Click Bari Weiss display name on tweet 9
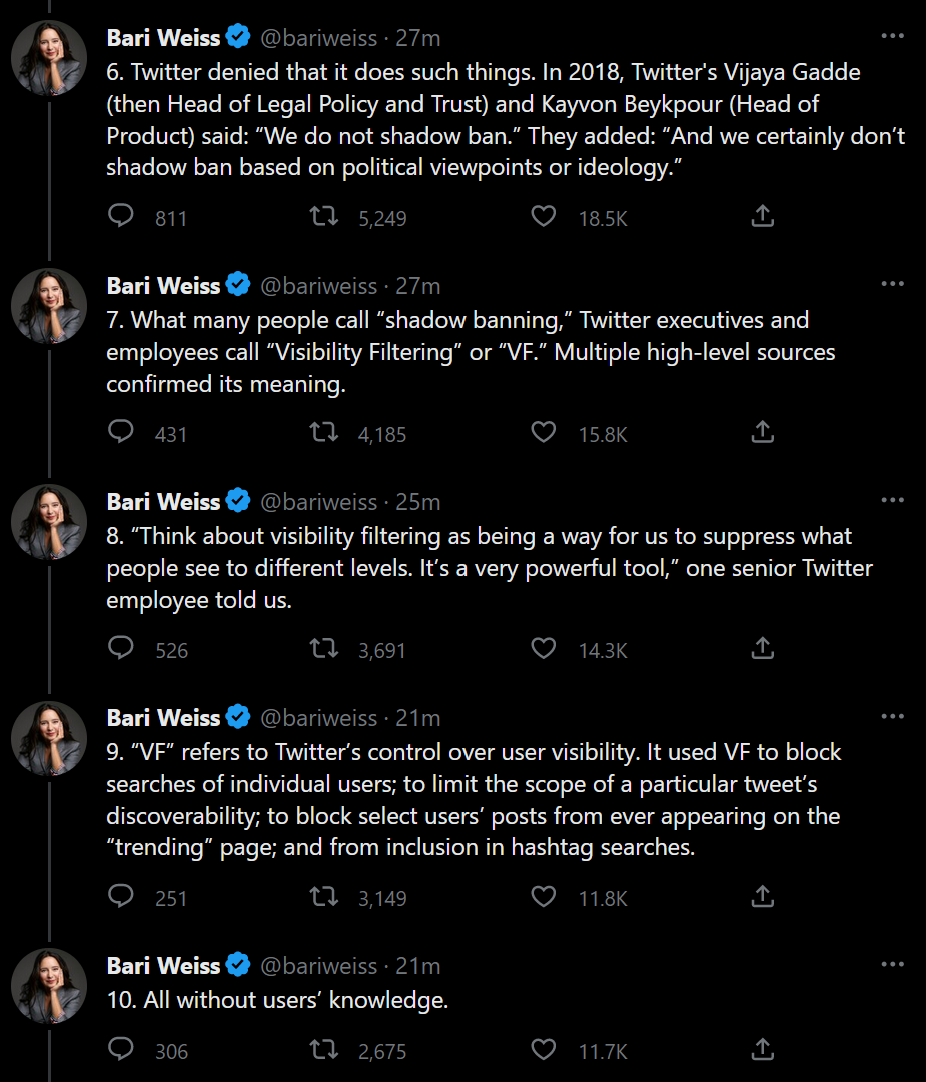 (163, 718)
